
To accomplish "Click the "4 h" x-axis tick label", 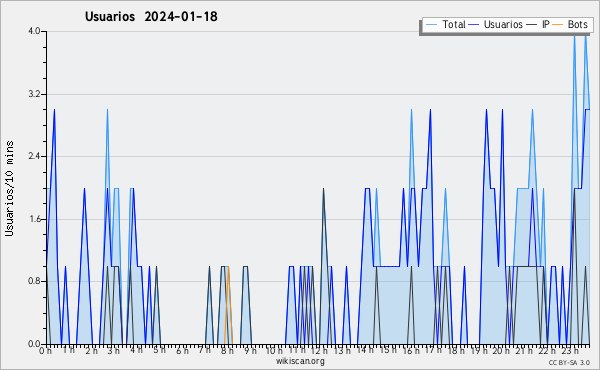I will (x=136, y=350).
